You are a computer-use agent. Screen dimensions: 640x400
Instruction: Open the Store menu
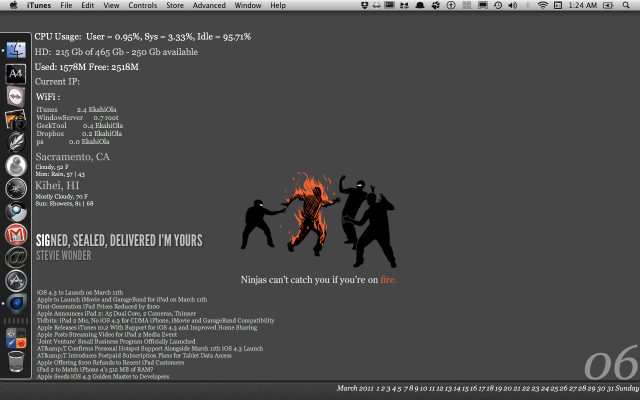[x=175, y=5]
